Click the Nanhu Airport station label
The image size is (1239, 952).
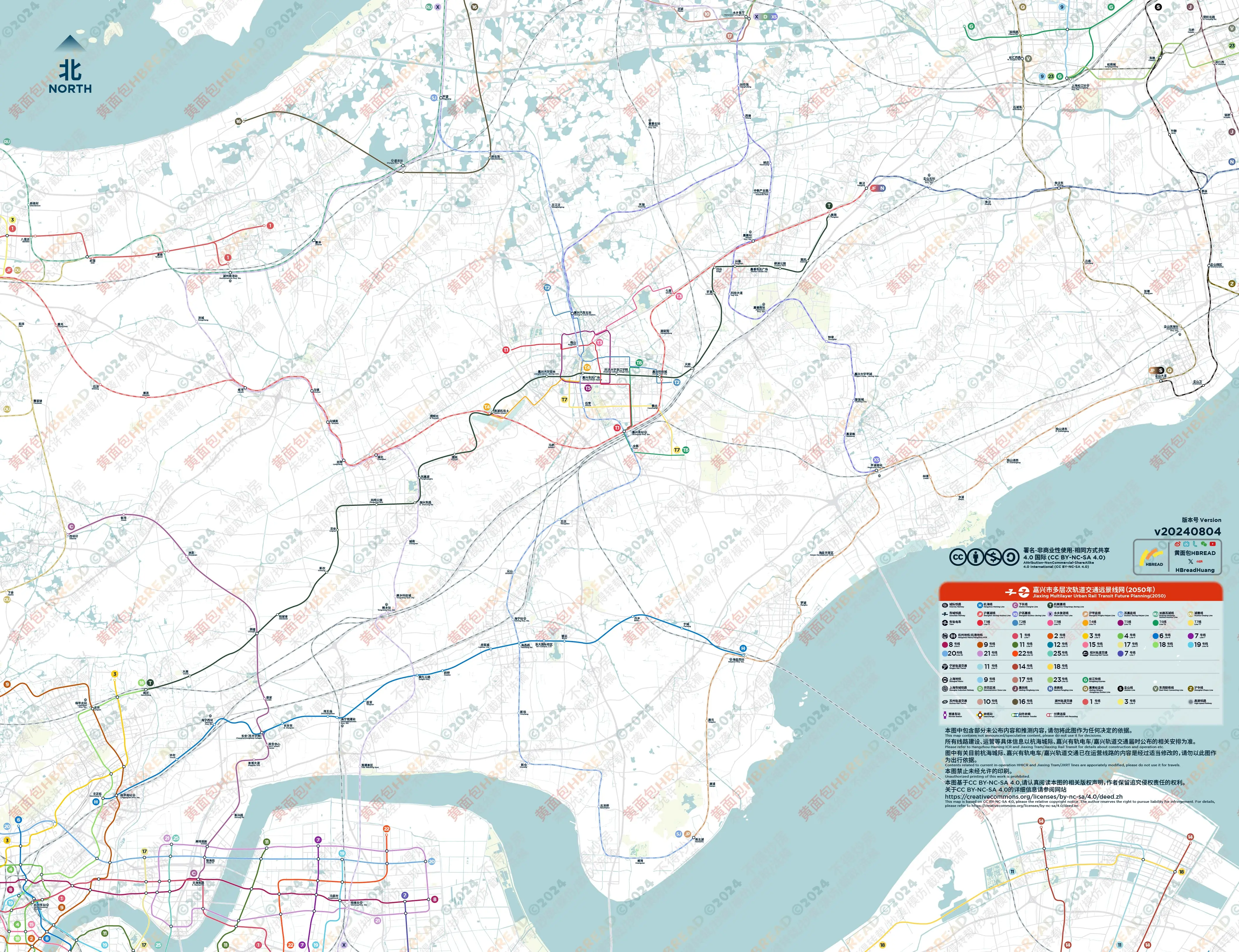(501, 412)
